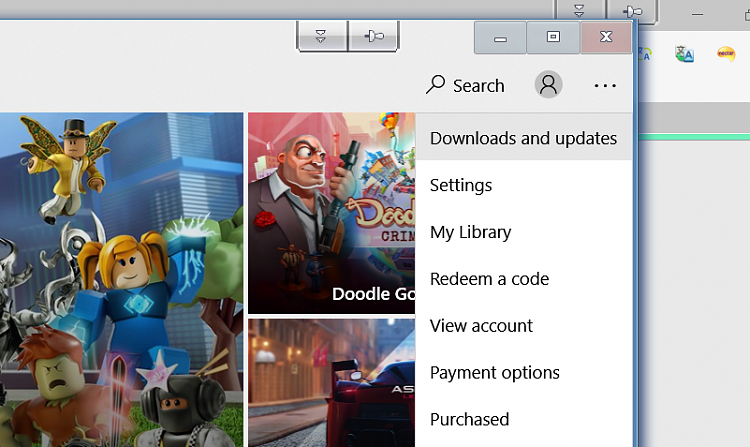Open the Store search
This screenshot has height=447, width=750.
coord(465,86)
